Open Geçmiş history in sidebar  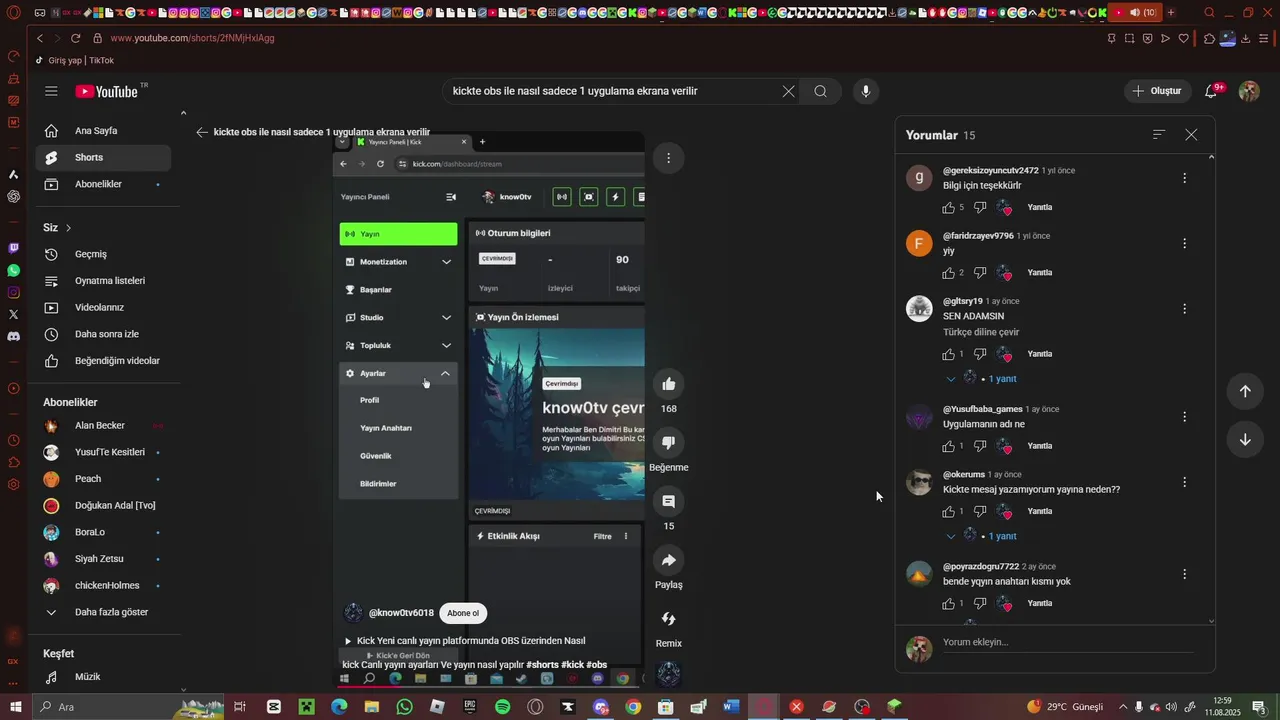[x=104, y=254]
